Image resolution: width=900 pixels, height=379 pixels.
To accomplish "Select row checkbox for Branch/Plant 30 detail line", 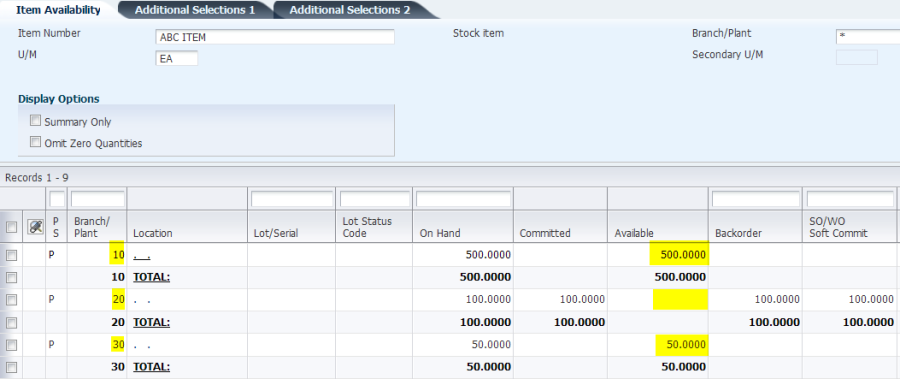I will point(11,345).
